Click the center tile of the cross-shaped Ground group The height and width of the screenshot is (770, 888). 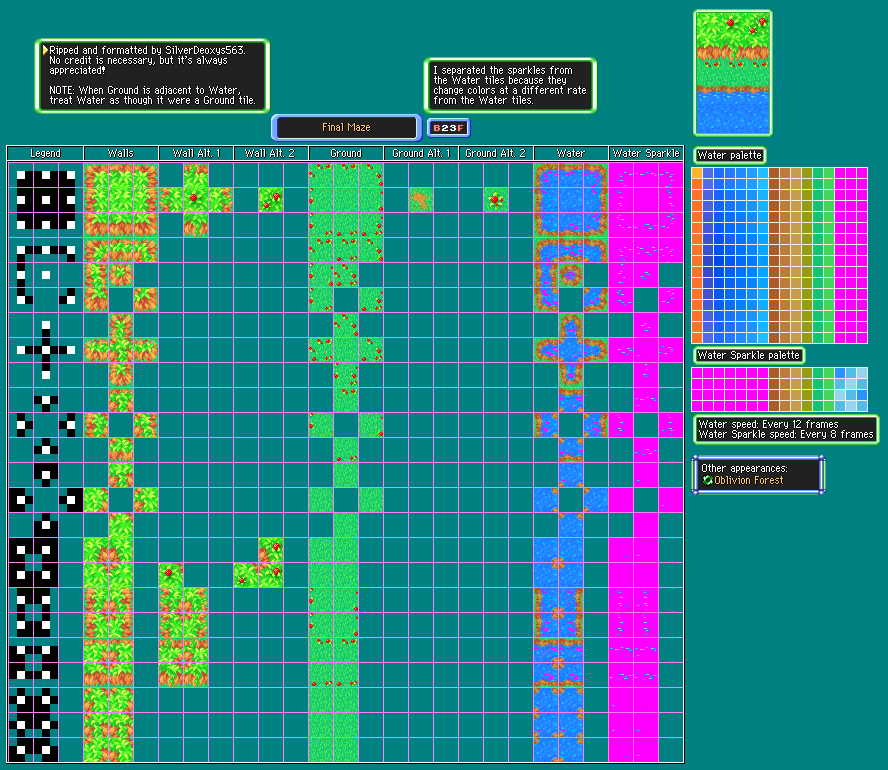click(346, 350)
